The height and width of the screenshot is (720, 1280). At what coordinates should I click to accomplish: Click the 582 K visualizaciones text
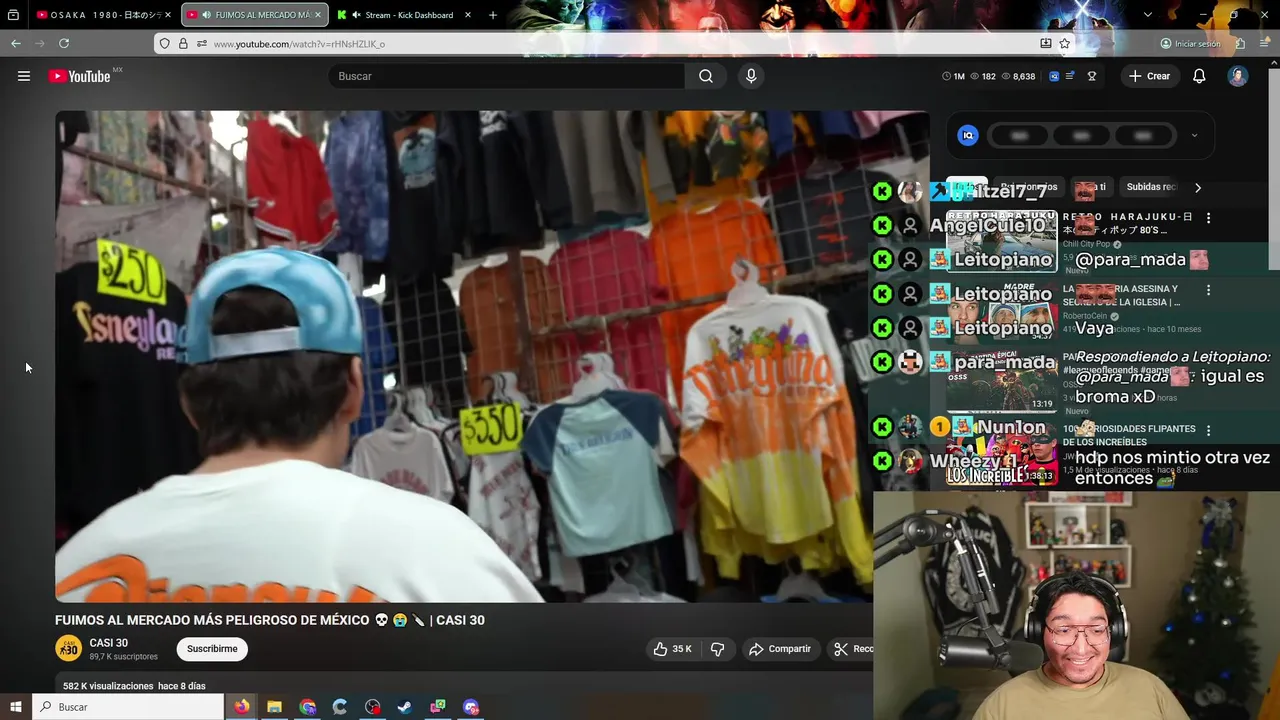tap(108, 686)
